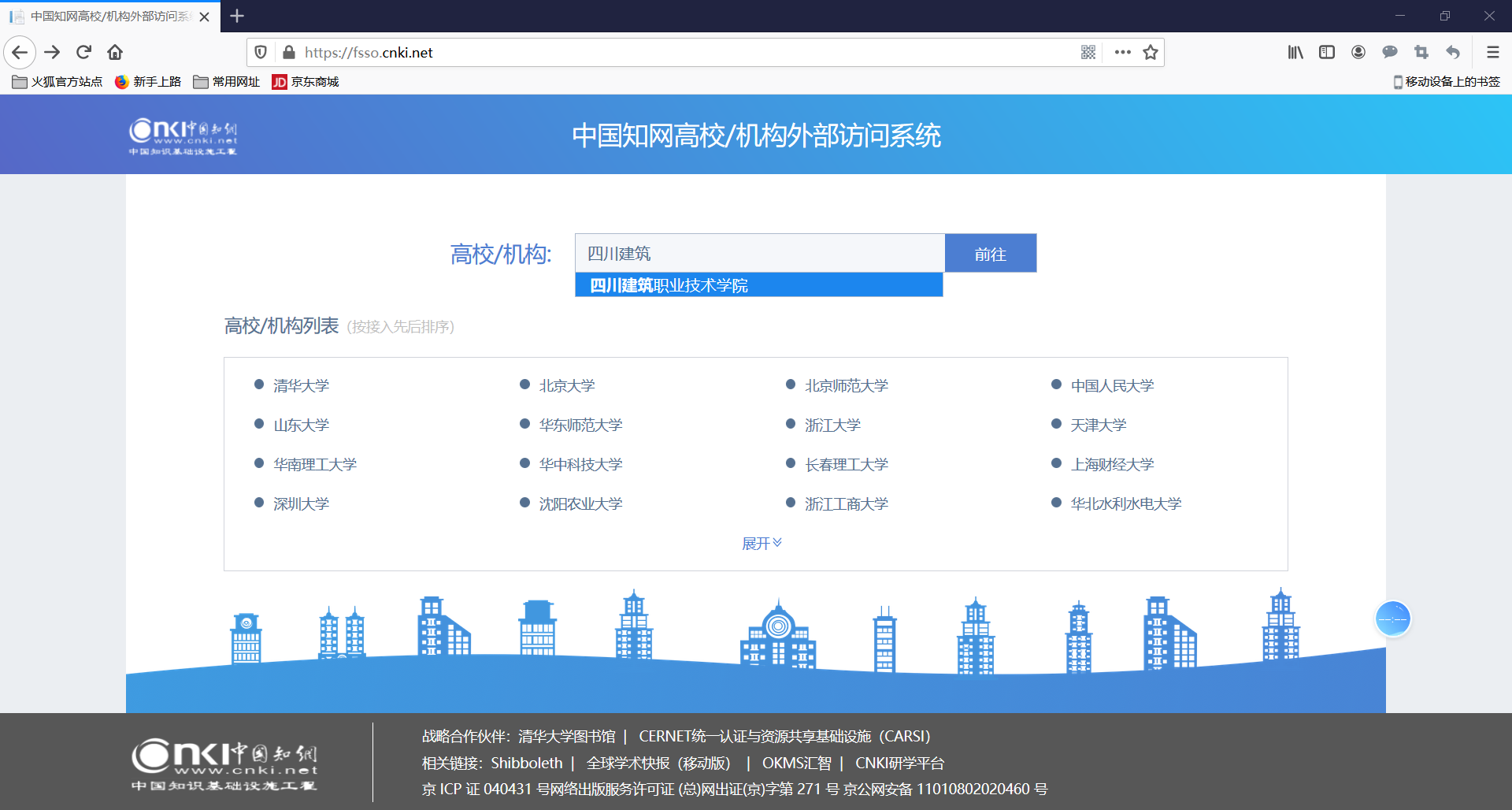1512x810 pixels.
Task: View site security lock information
Action: [x=289, y=52]
